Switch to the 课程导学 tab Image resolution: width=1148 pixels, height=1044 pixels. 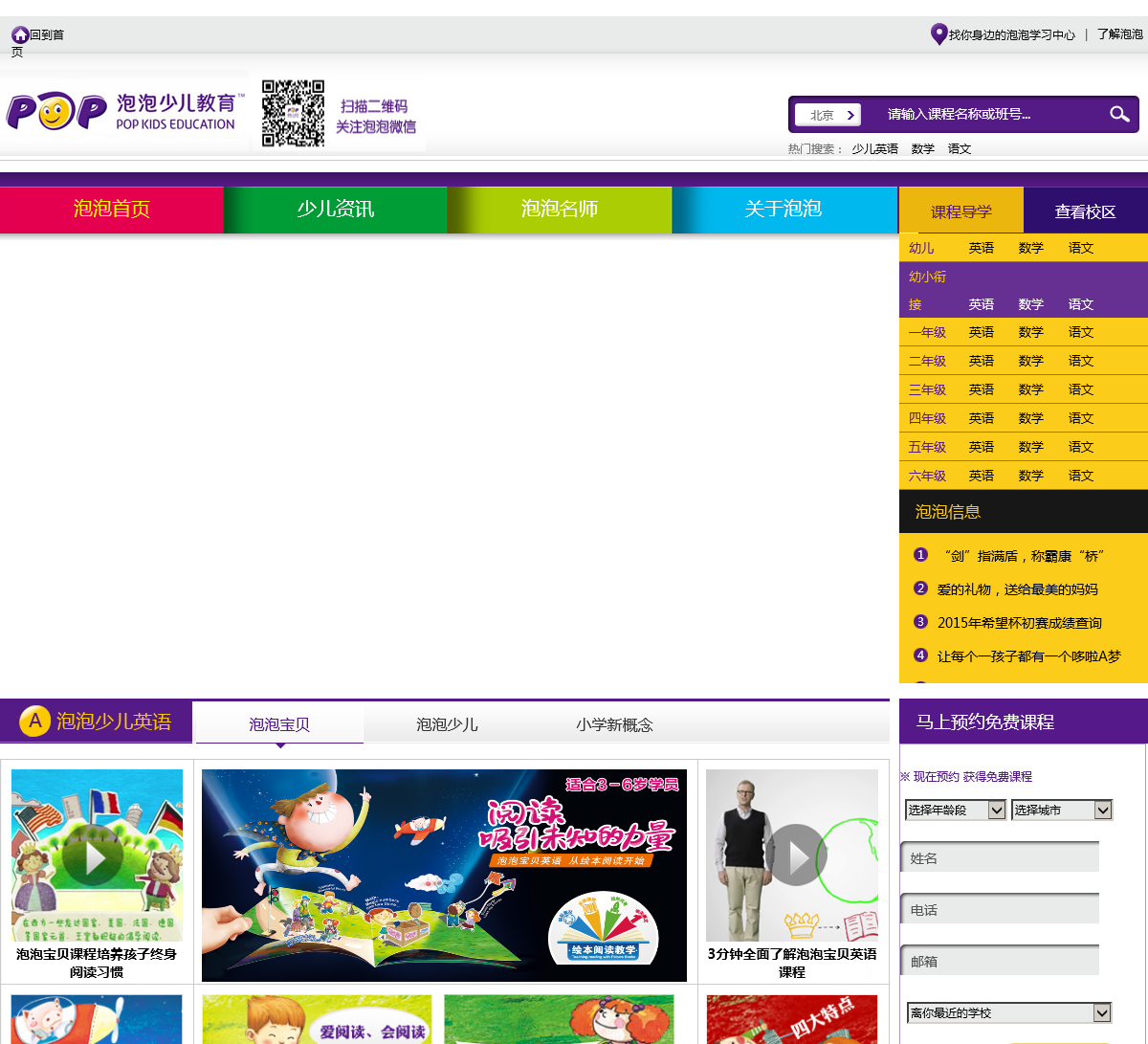point(961,211)
